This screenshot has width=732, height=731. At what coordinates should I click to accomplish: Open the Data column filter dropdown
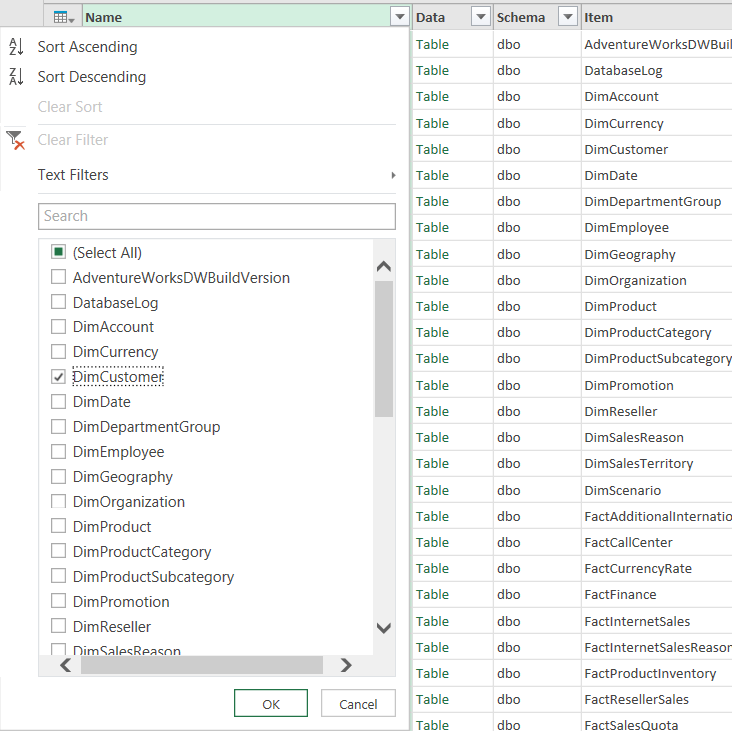[x=481, y=17]
